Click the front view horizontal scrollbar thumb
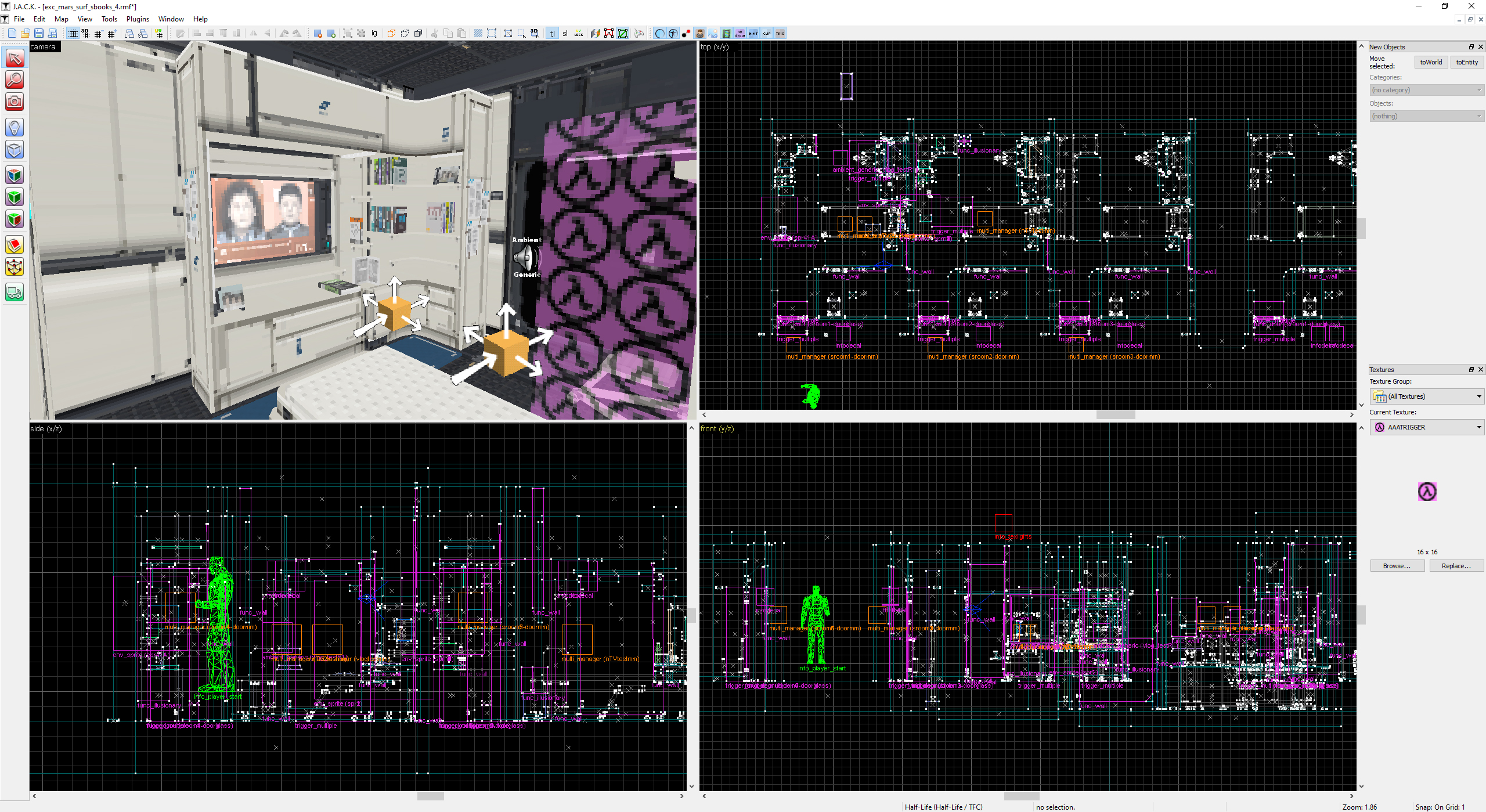 [x=1022, y=796]
